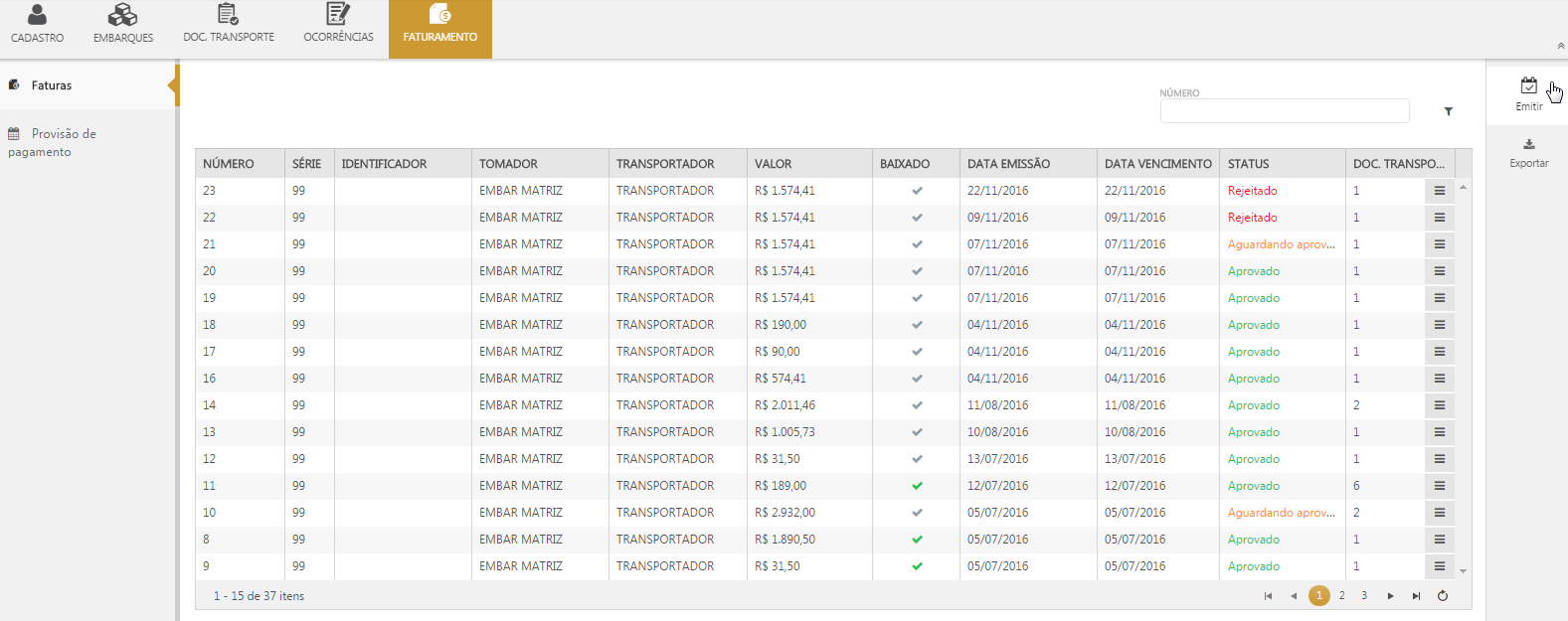Click value R$ 1.005,73 cell
1568x621 pixels.
[x=784, y=432]
